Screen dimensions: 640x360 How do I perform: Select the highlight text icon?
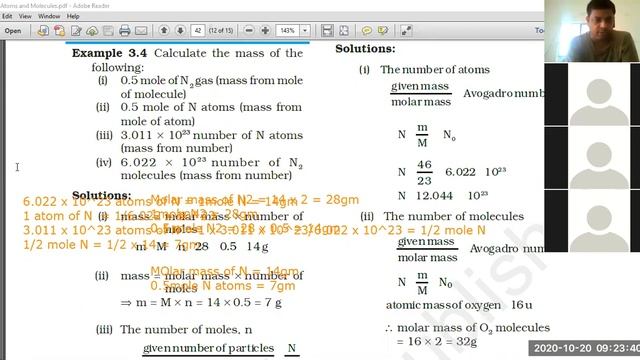pos(383,31)
